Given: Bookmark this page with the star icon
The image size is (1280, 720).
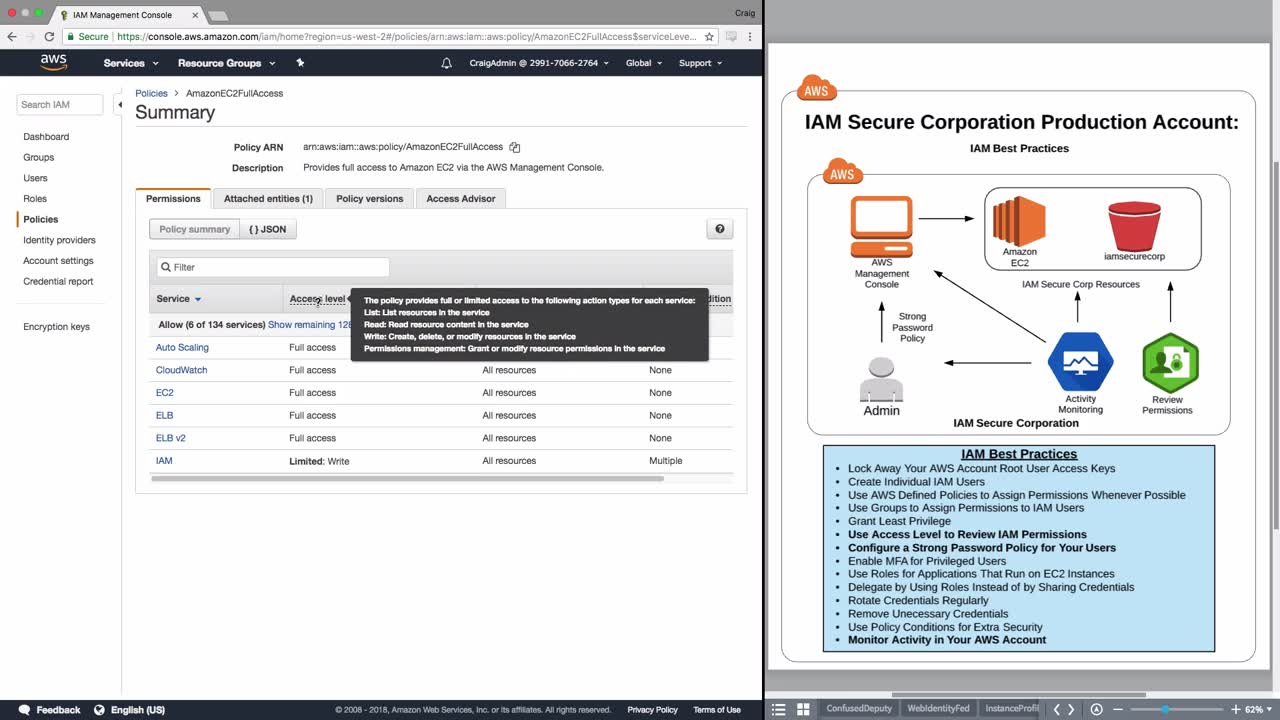Looking at the screenshot, I should [709, 36].
